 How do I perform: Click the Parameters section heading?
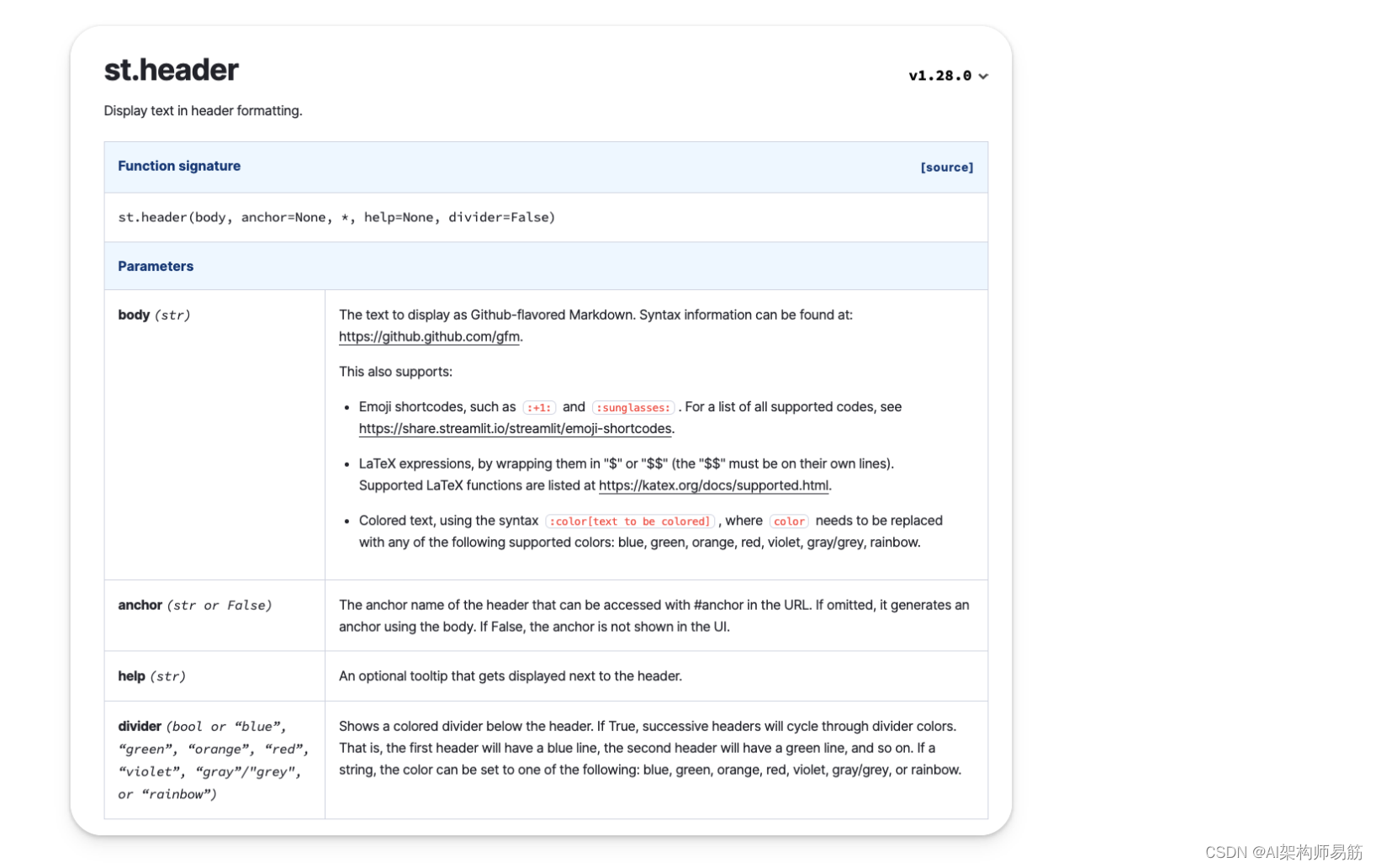coord(156,267)
